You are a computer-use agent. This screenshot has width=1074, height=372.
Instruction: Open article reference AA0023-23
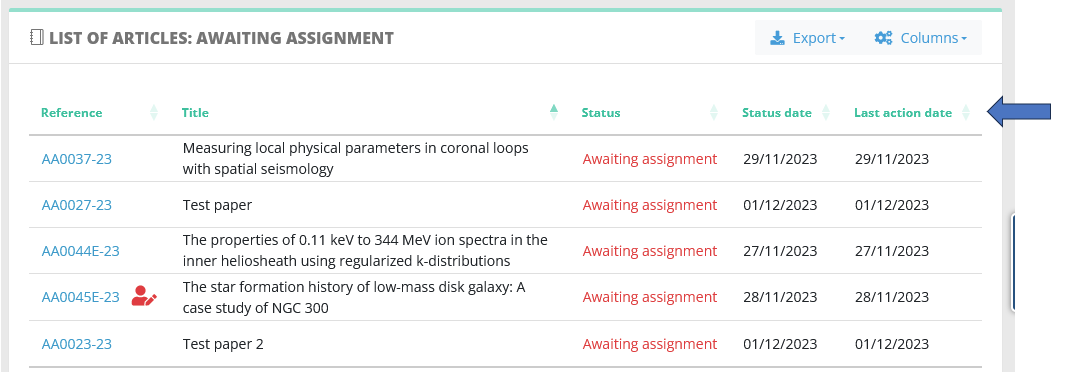[77, 344]
